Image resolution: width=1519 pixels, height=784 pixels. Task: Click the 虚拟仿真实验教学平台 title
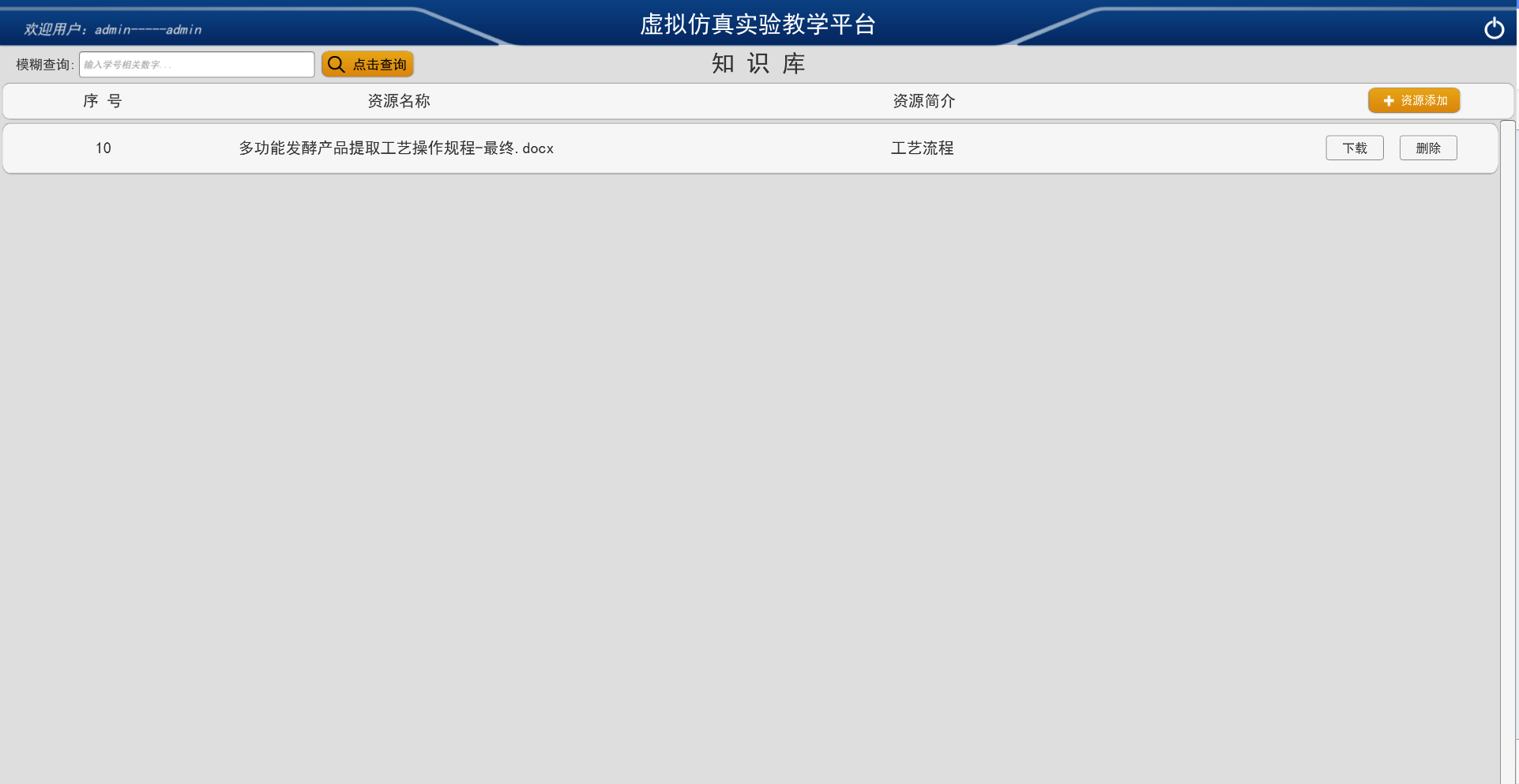coord(758,24)
